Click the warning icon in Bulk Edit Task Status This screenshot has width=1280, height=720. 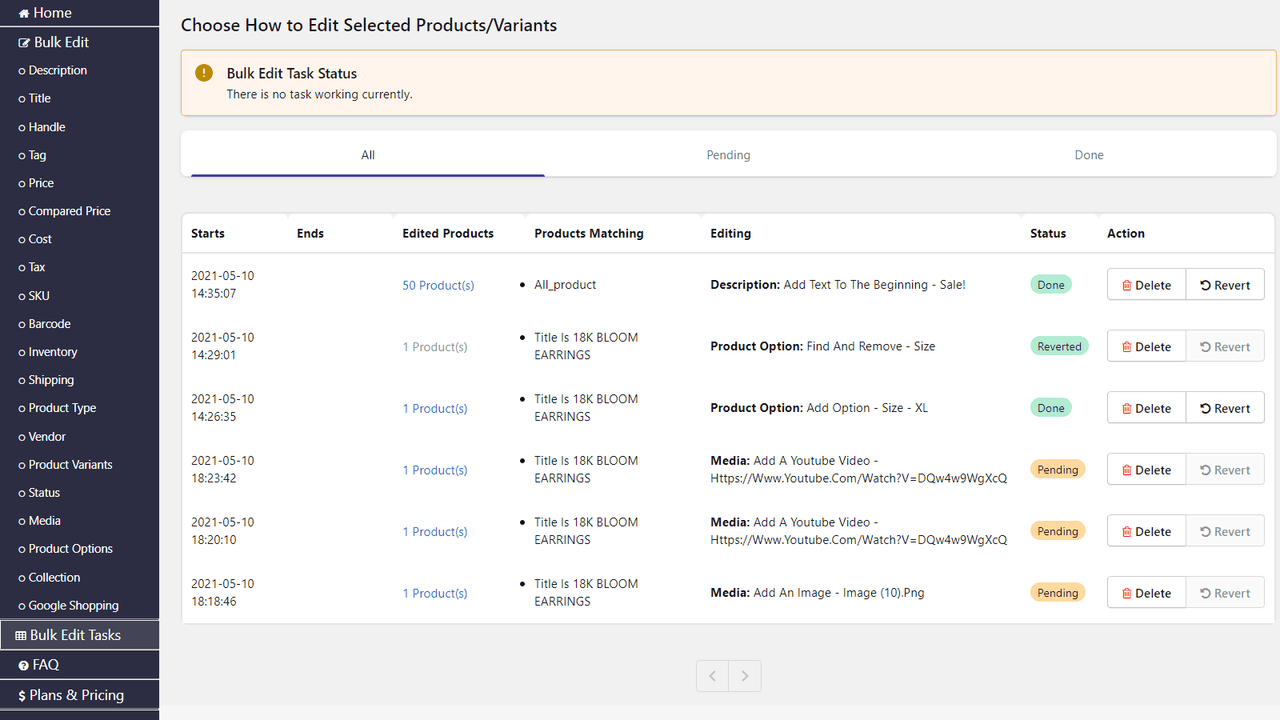tap(203, 73)
